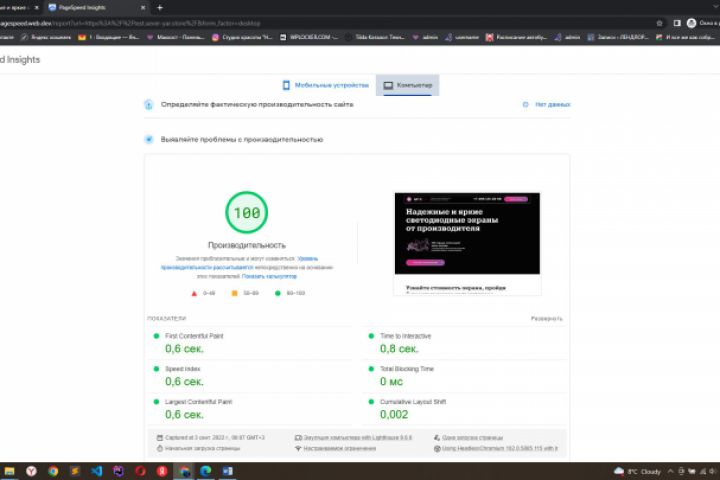This screenshot has width=720, height=480.
Task: Open a new browser tab with plus button
Action: [160, 8]
